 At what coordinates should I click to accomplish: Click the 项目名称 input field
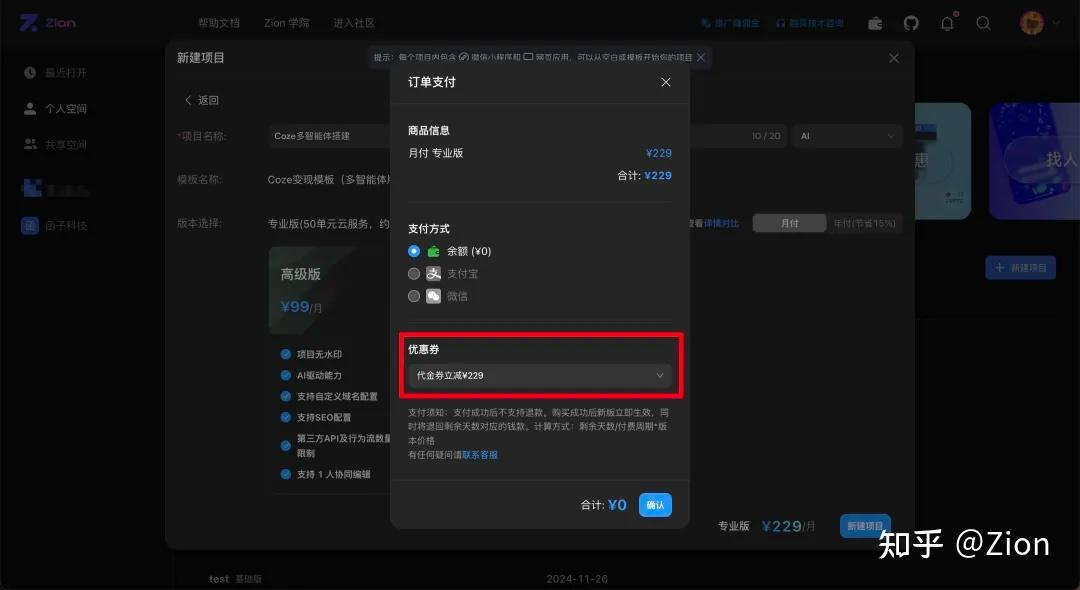point(527,136)
